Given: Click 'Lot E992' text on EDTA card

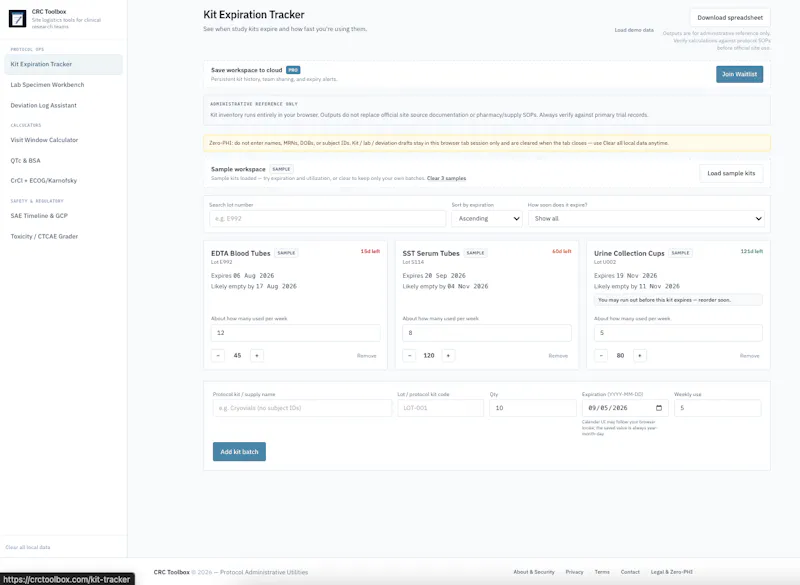Looking at the screenshot, I should pos(221,262).
